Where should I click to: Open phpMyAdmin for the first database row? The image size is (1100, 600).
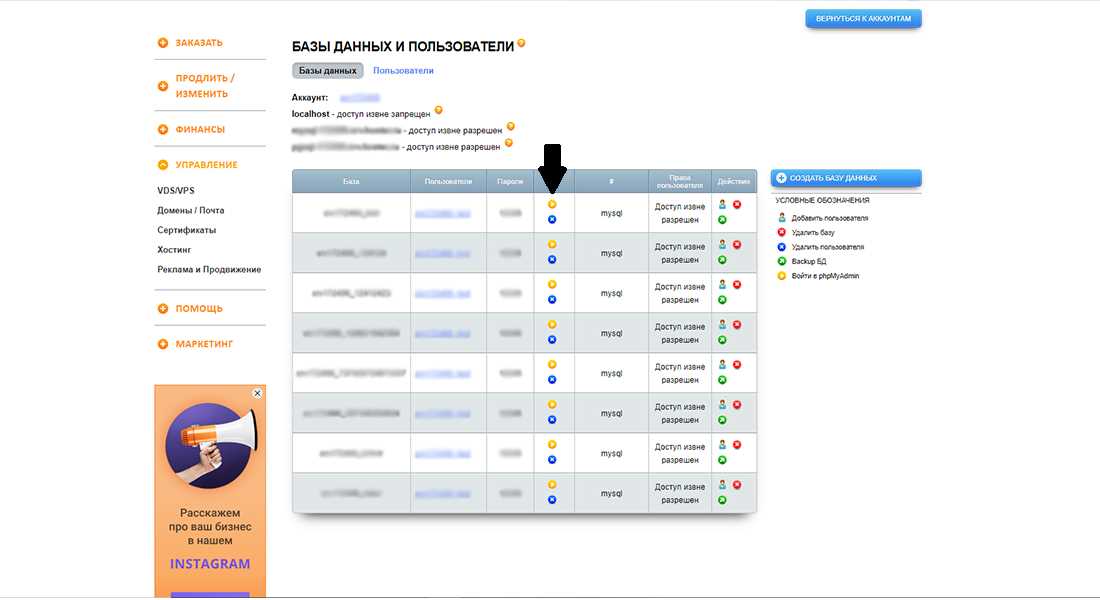(x=552, y=204)
